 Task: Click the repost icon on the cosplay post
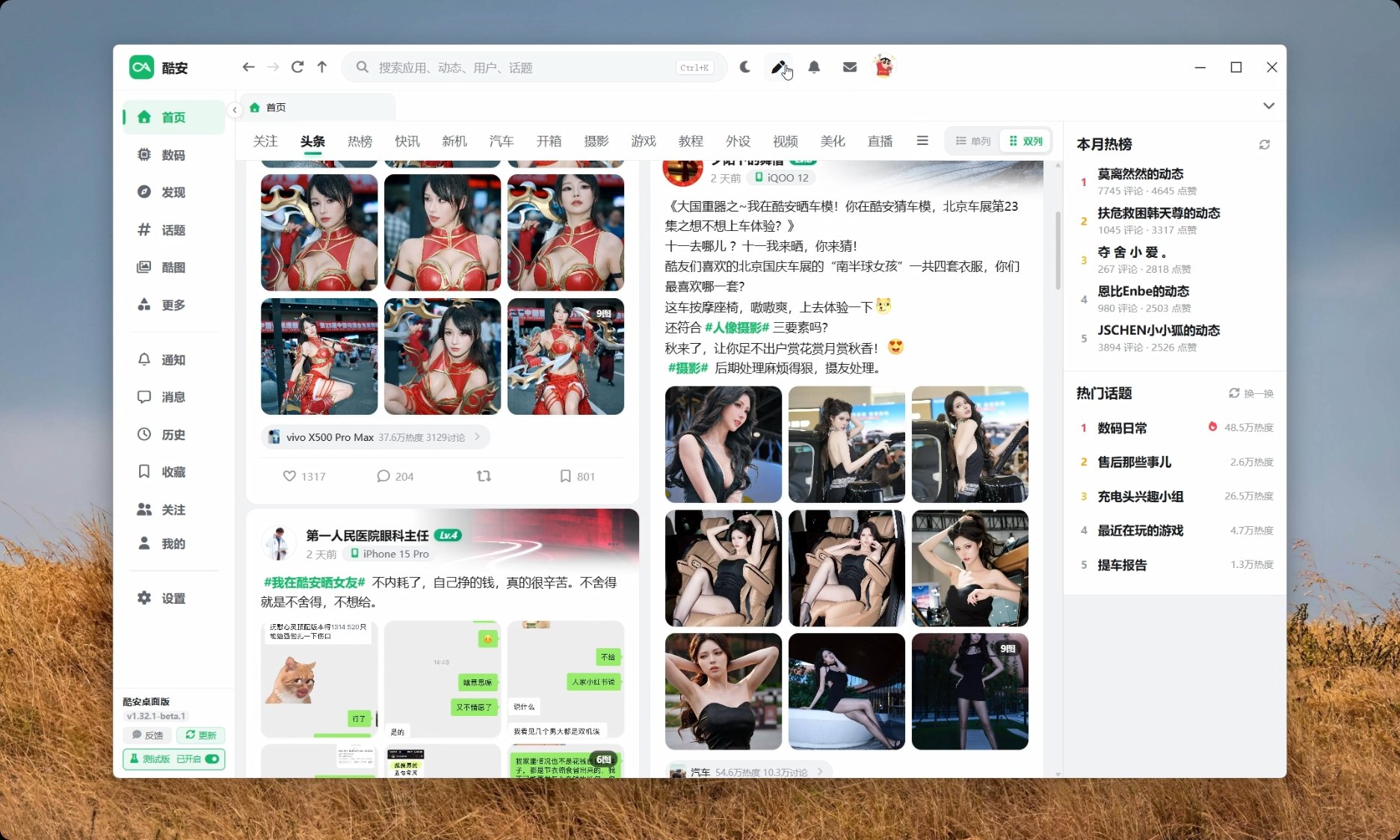pyautogui.click(x=484, y=476)
